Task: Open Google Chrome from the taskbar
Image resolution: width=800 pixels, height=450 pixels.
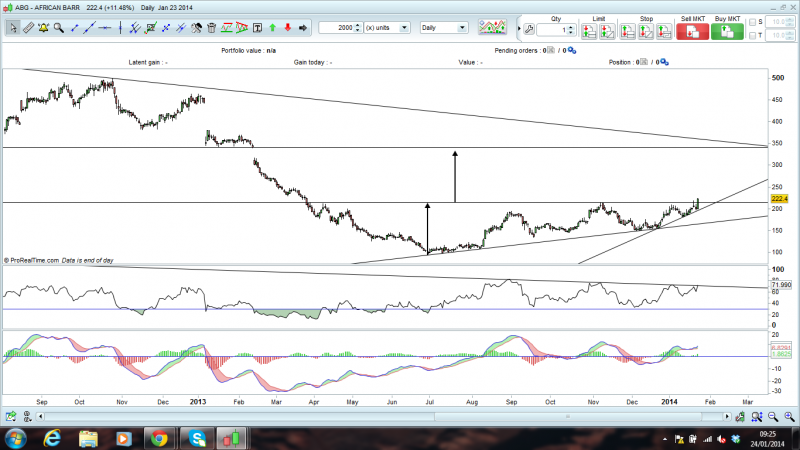Action: pos(158,438)
